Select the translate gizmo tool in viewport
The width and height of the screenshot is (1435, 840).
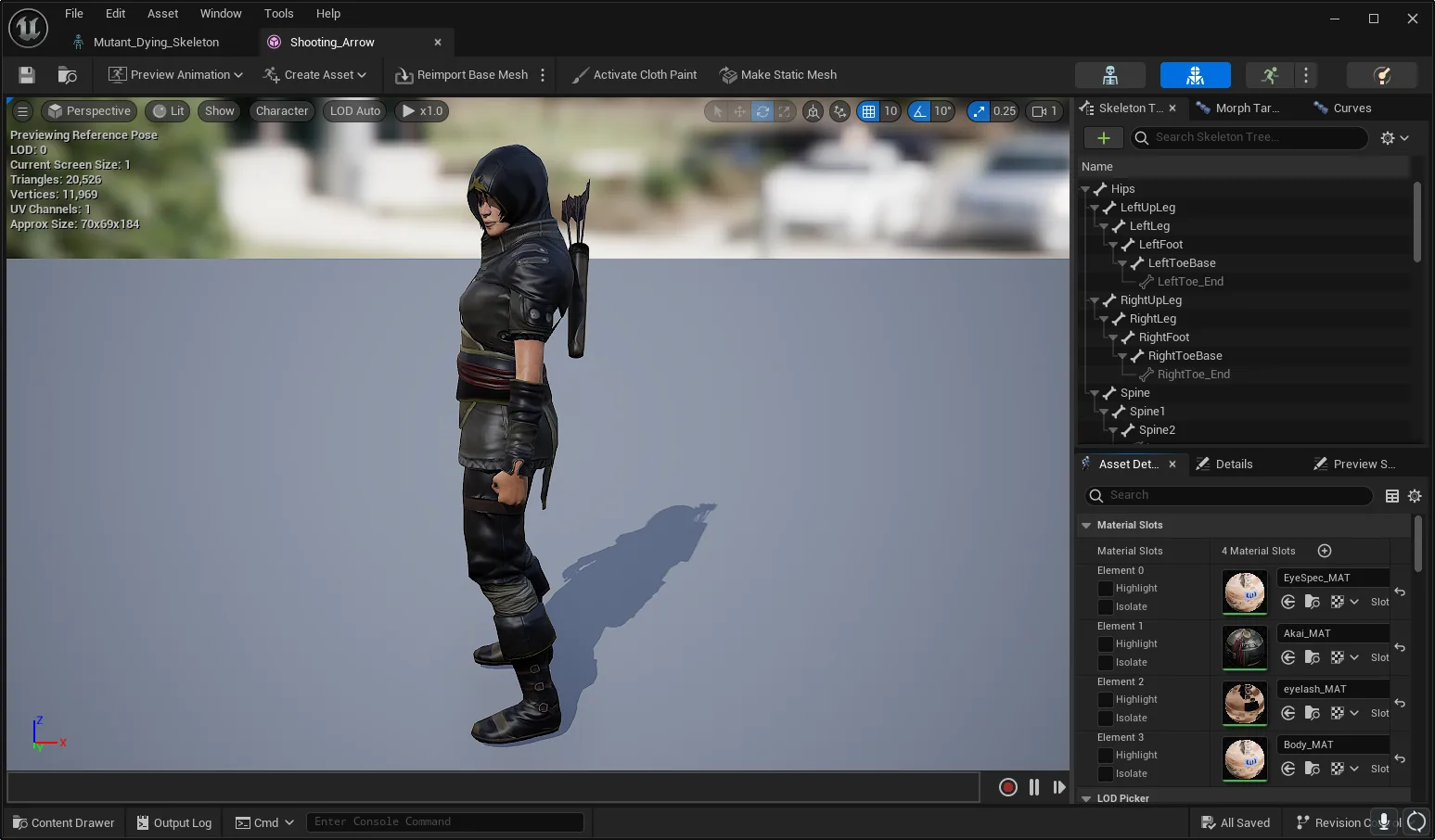[739, 111]
